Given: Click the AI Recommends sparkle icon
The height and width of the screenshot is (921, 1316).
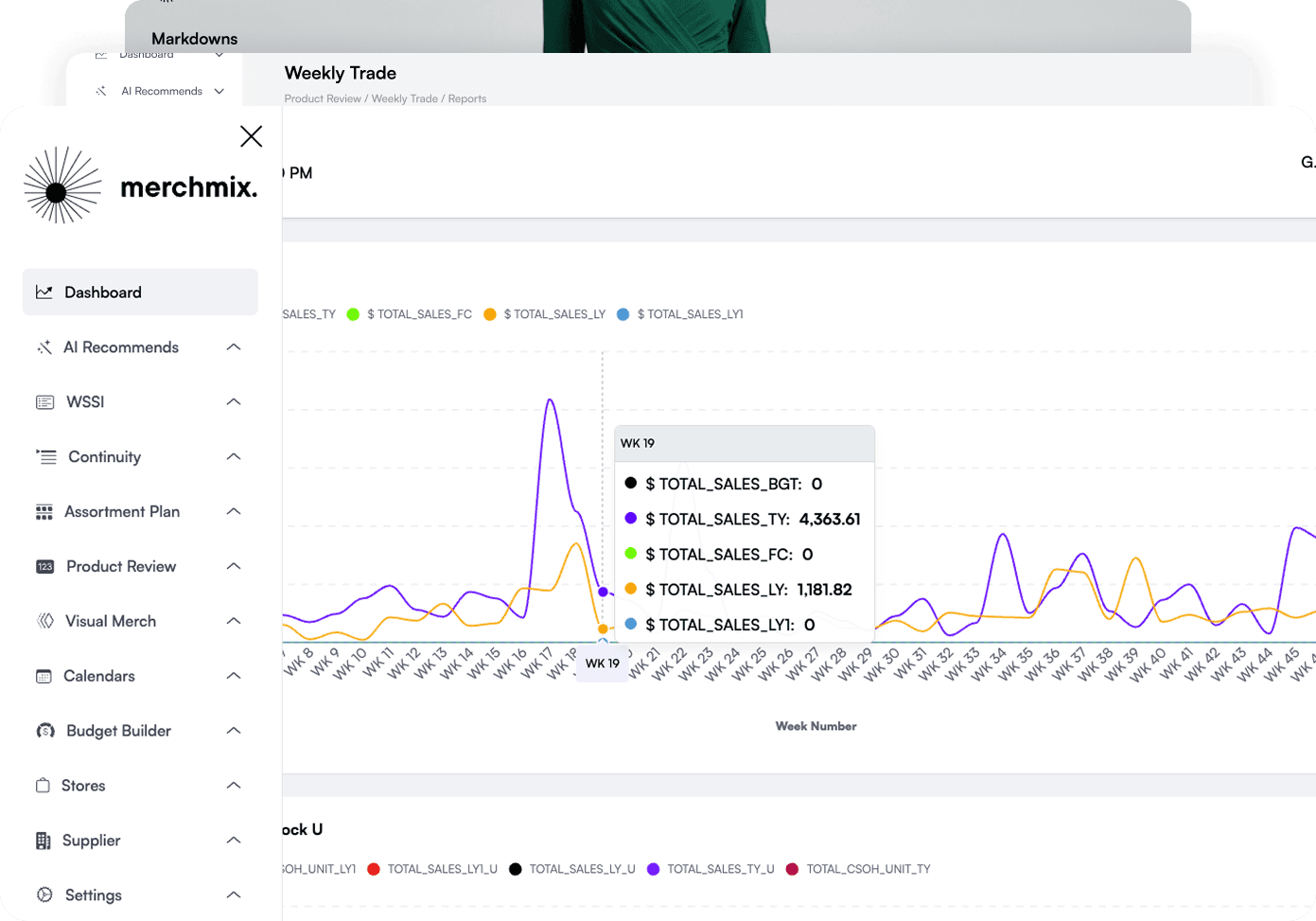Looking at the screenshot, I should click(x=44, y=347).
